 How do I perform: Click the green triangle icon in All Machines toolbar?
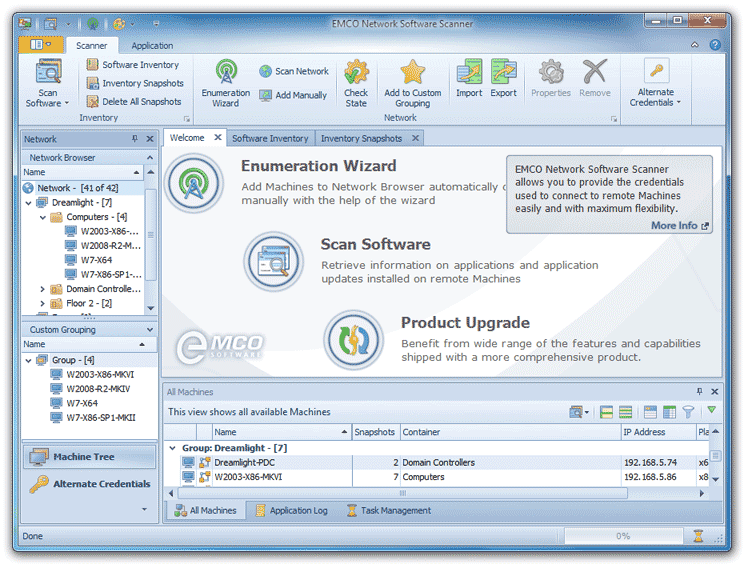tap(711, 410)
